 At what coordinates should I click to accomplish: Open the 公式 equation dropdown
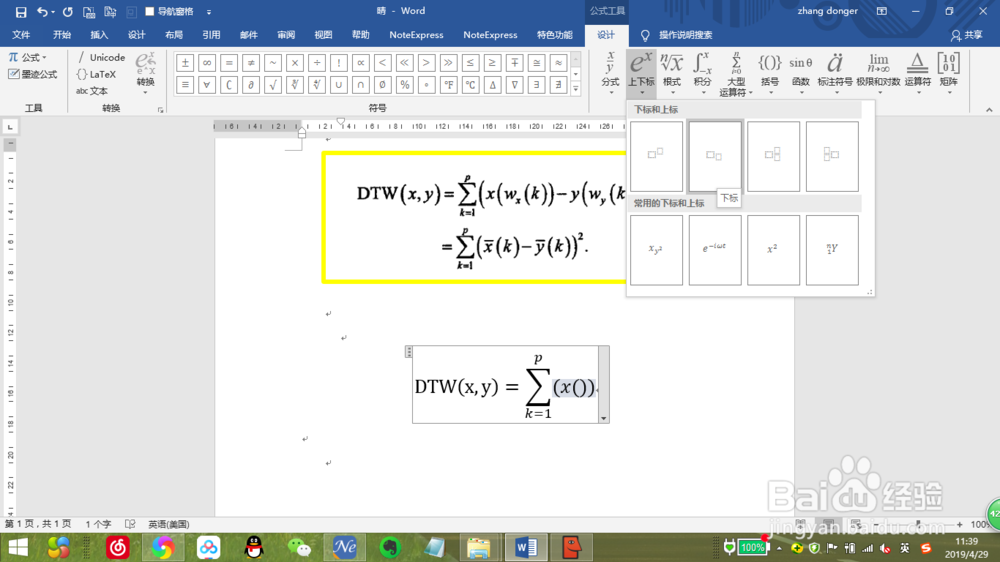point(27,57)
